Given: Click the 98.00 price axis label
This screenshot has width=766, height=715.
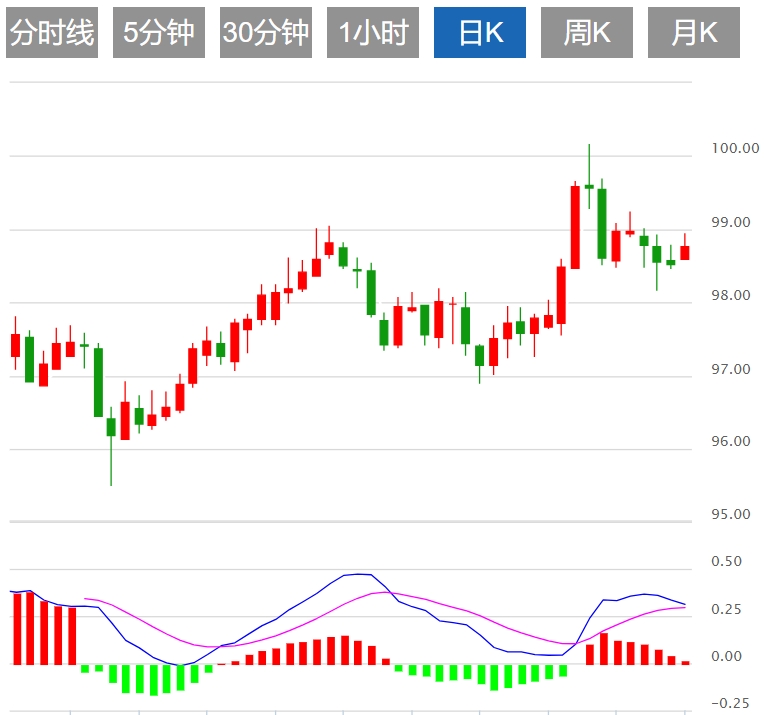Looking at the screenshot, I should coord(731,295).
